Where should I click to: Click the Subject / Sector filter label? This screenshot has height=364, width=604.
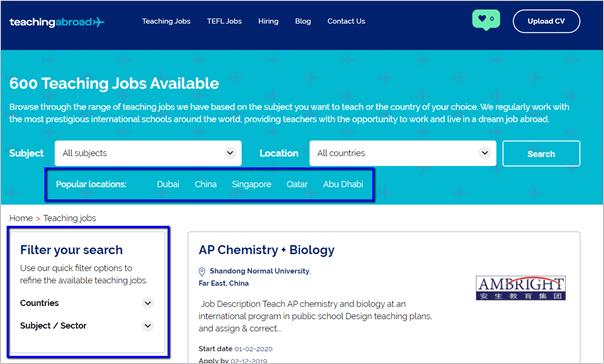(53, 326)
